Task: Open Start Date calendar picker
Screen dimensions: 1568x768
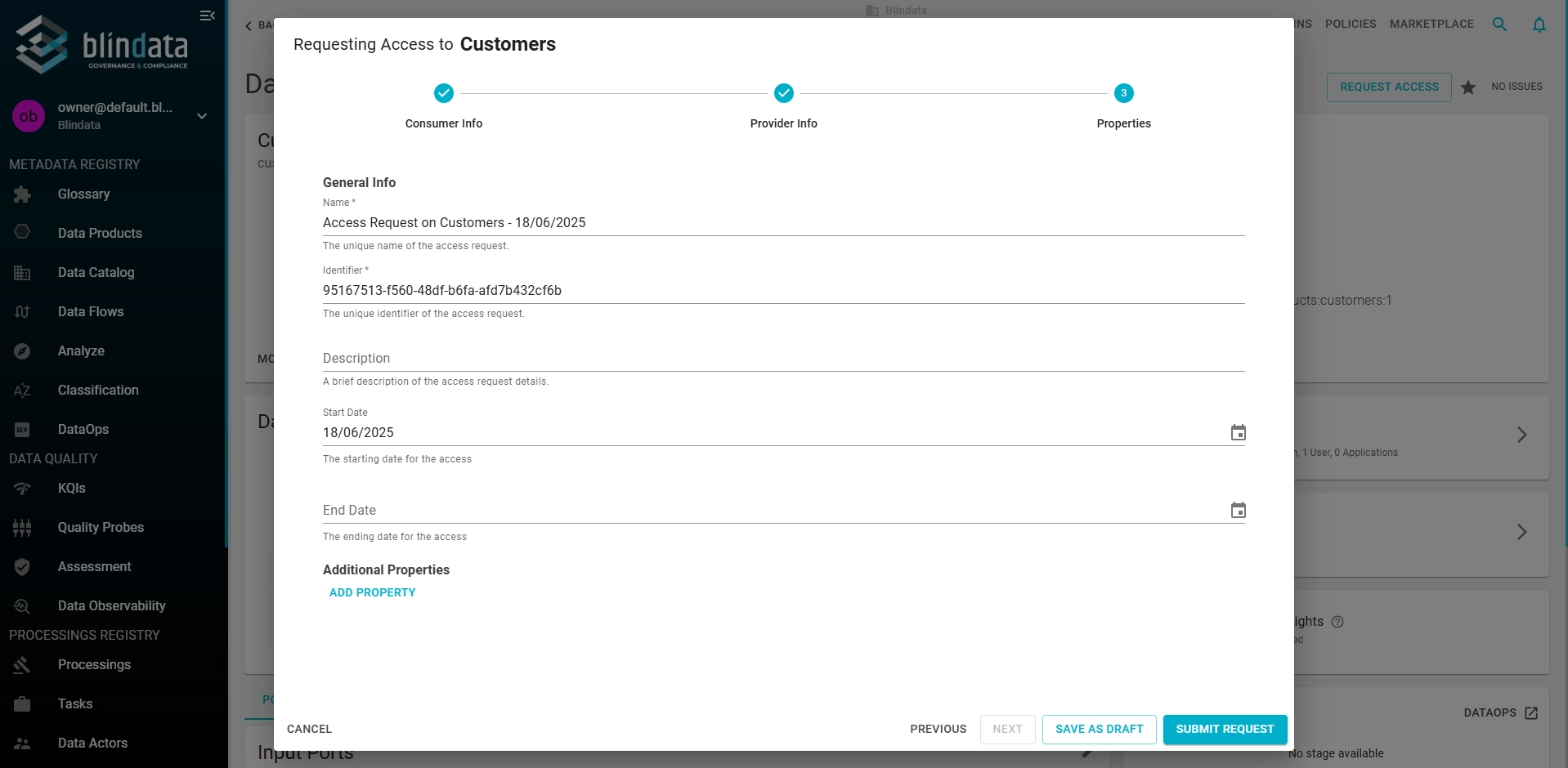Action: (x=1238, y=432)
